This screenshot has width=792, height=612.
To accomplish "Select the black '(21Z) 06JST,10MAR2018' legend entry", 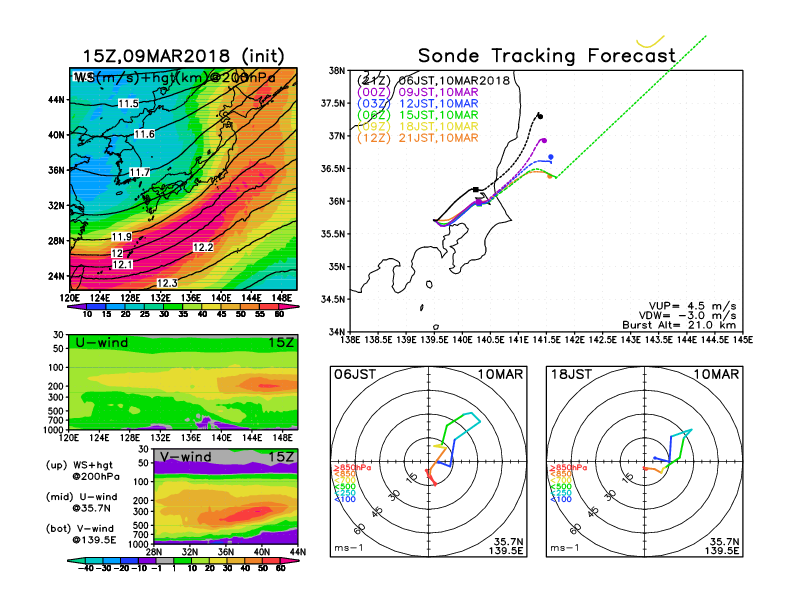I will (433, 80).
